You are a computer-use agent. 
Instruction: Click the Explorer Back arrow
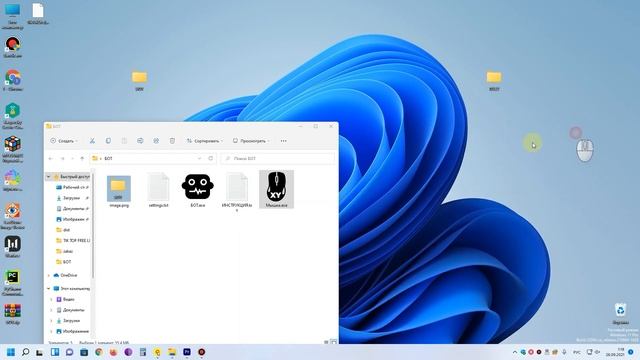(51, 158)
